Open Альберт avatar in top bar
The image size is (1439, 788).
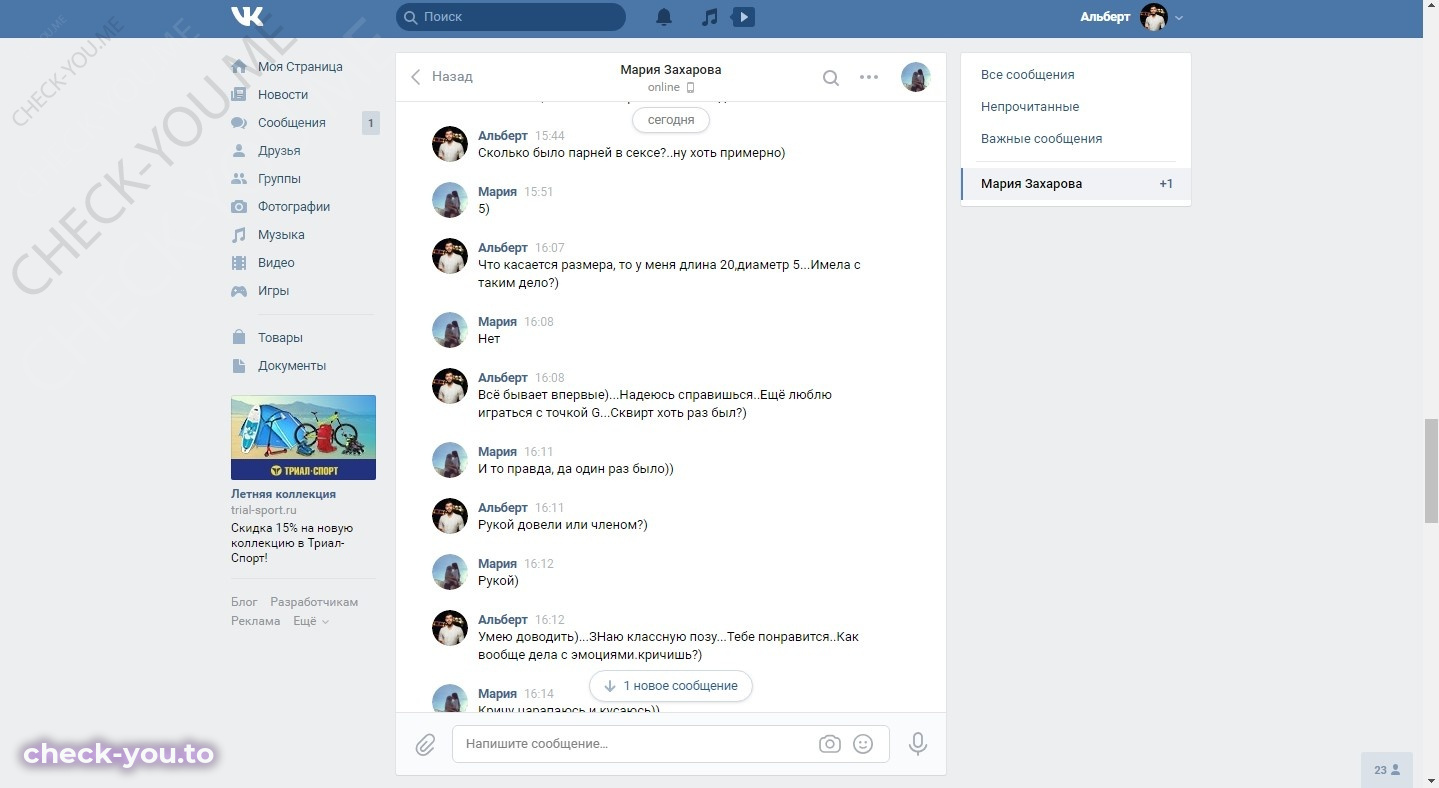[x=1154, y=17]
